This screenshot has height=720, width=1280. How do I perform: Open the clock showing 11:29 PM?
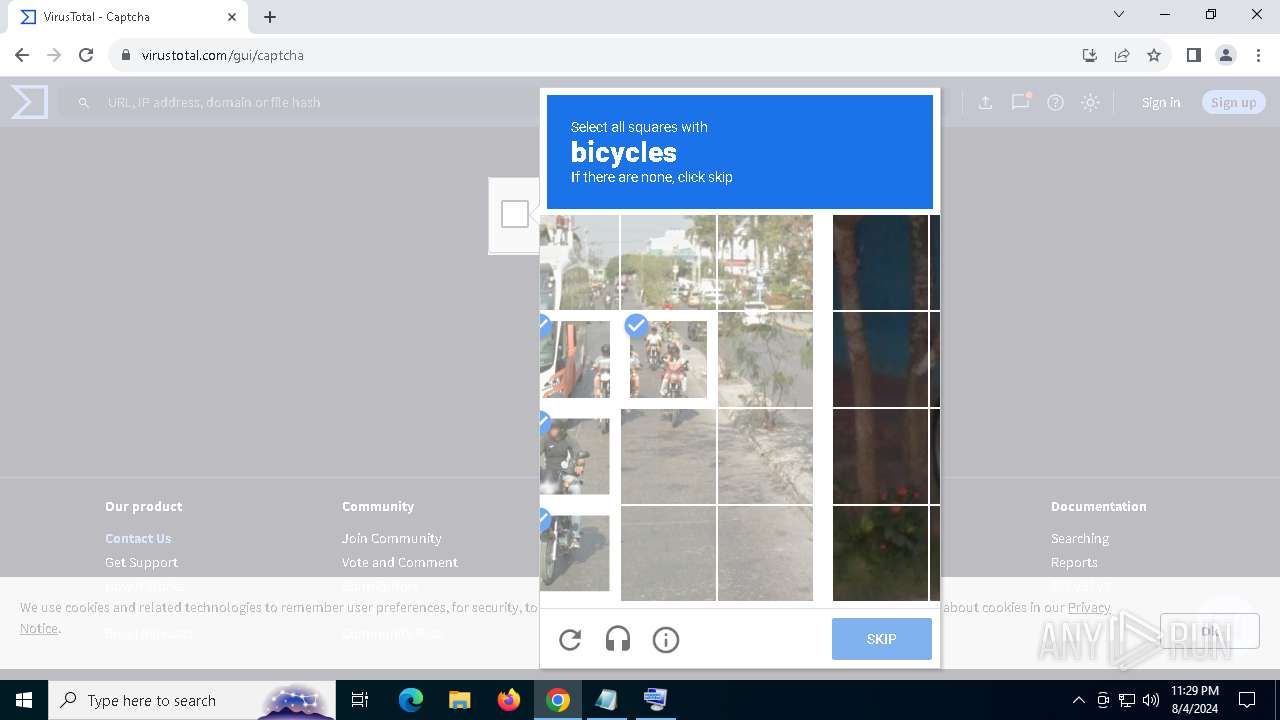click(x=1195, y=700)
